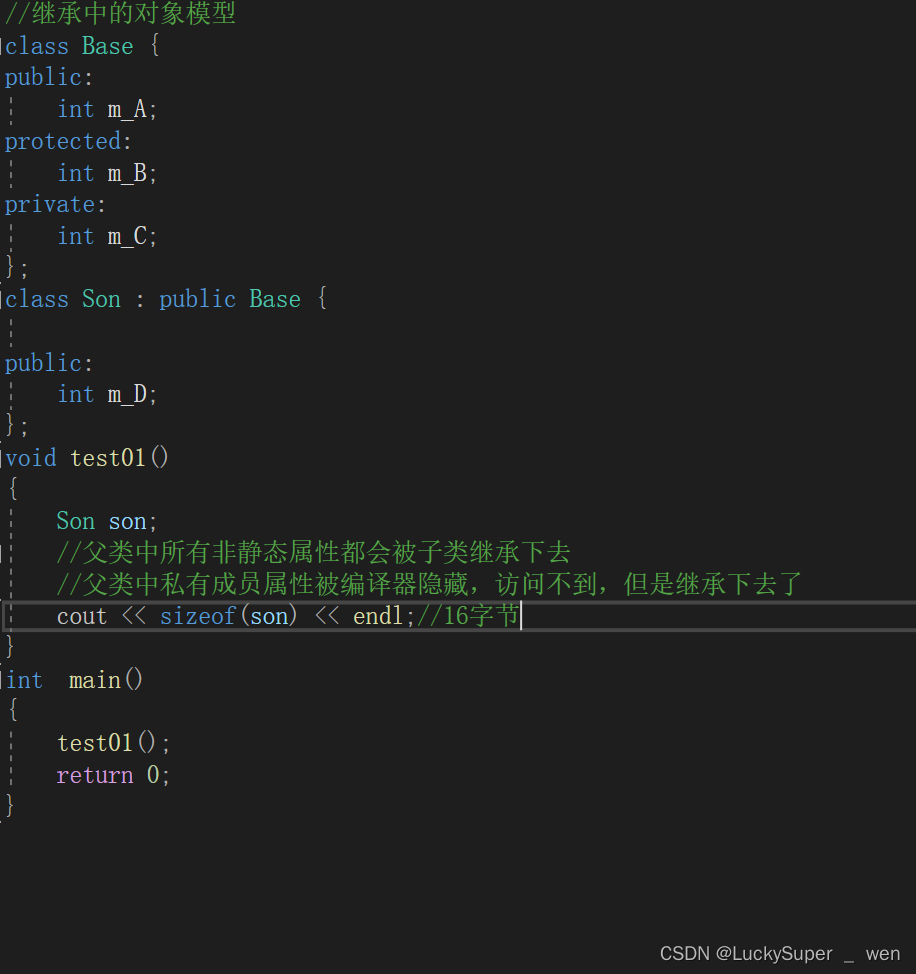This screenshot has height=974, width=916.
Task: Click "public:" above int m_D
Action: (49, 363)
